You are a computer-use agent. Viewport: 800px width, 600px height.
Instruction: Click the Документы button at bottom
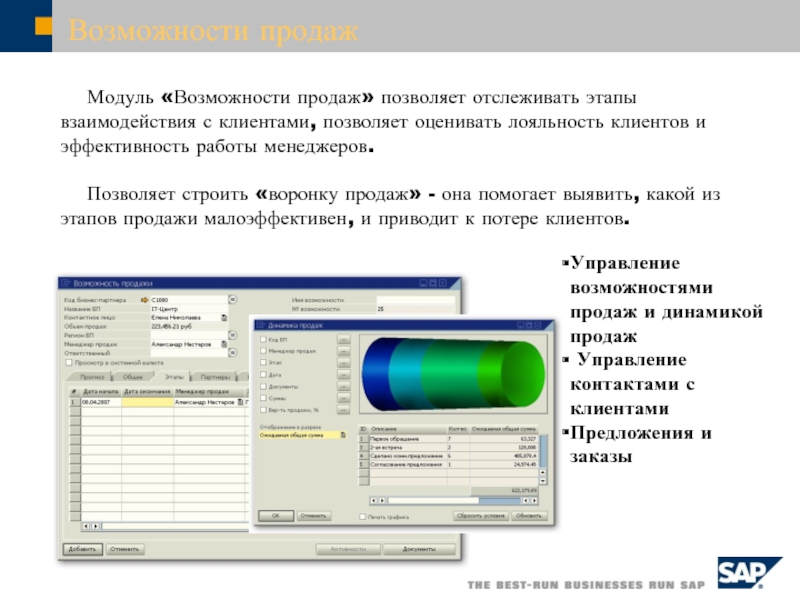(419, 549)
